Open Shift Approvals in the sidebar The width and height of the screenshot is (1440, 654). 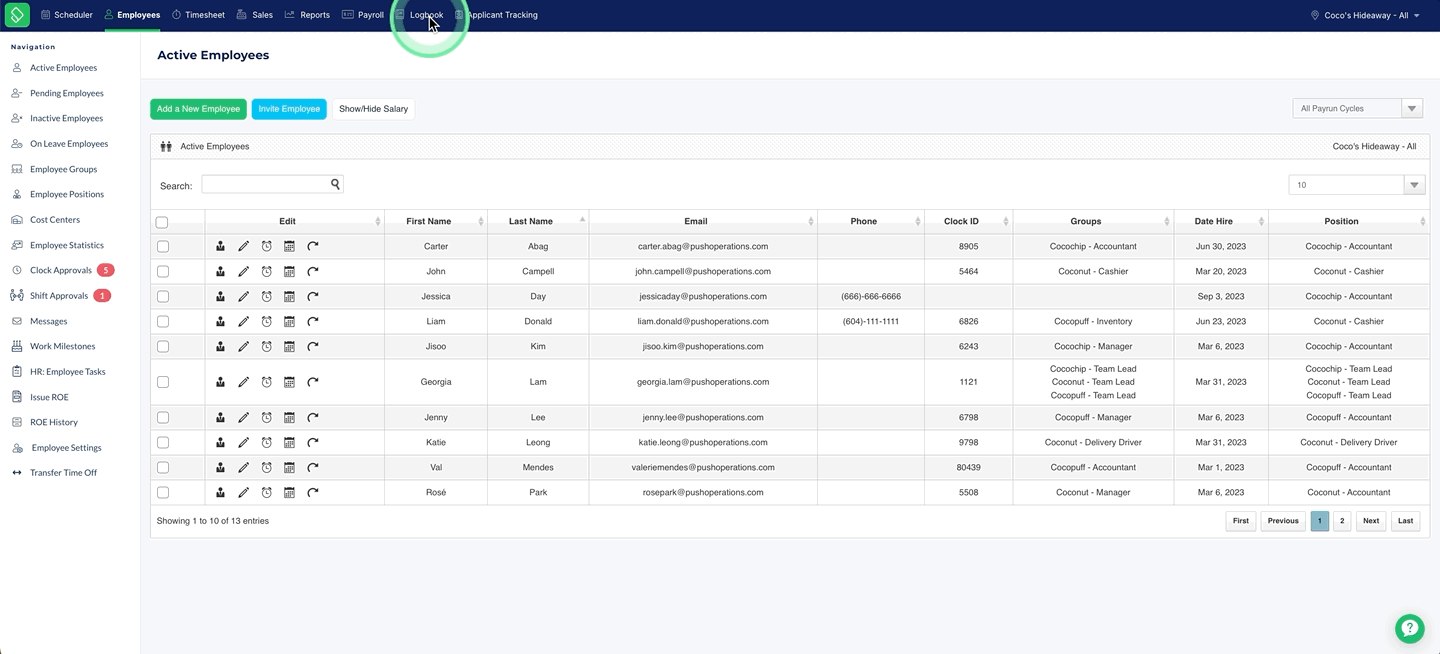(x=59, y=296)
